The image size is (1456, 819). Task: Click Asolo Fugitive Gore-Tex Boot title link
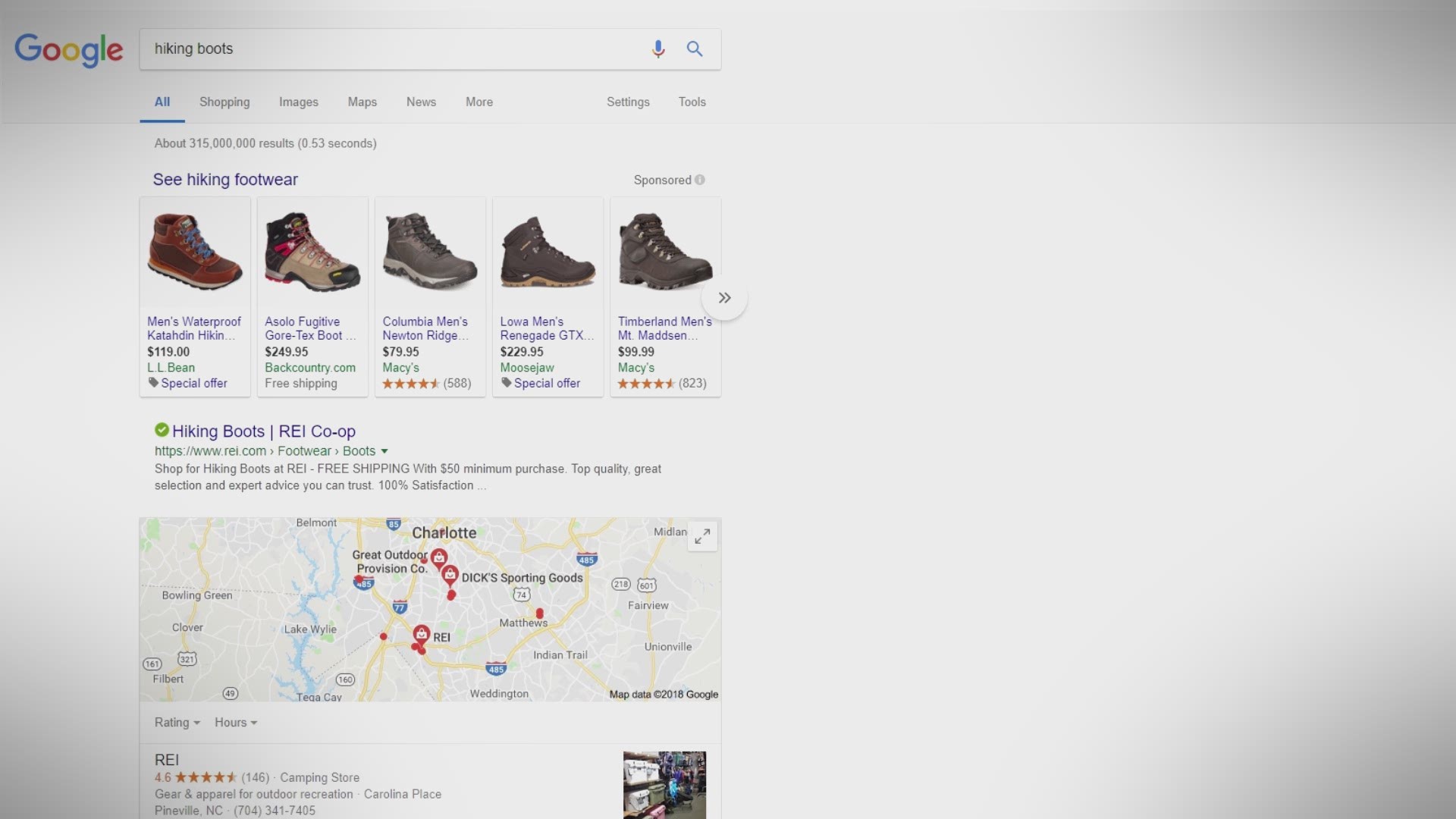click(x=310, y=328)
